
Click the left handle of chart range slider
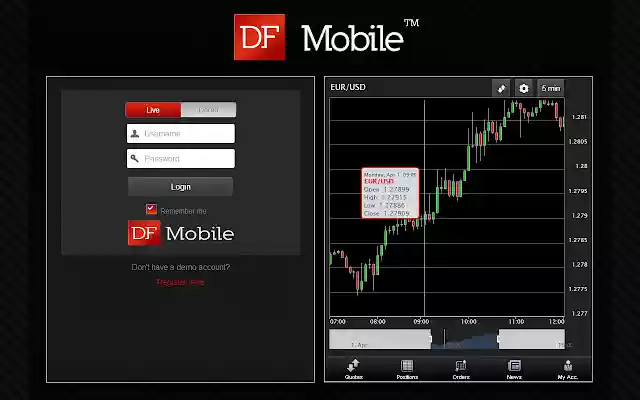[430, 339]
